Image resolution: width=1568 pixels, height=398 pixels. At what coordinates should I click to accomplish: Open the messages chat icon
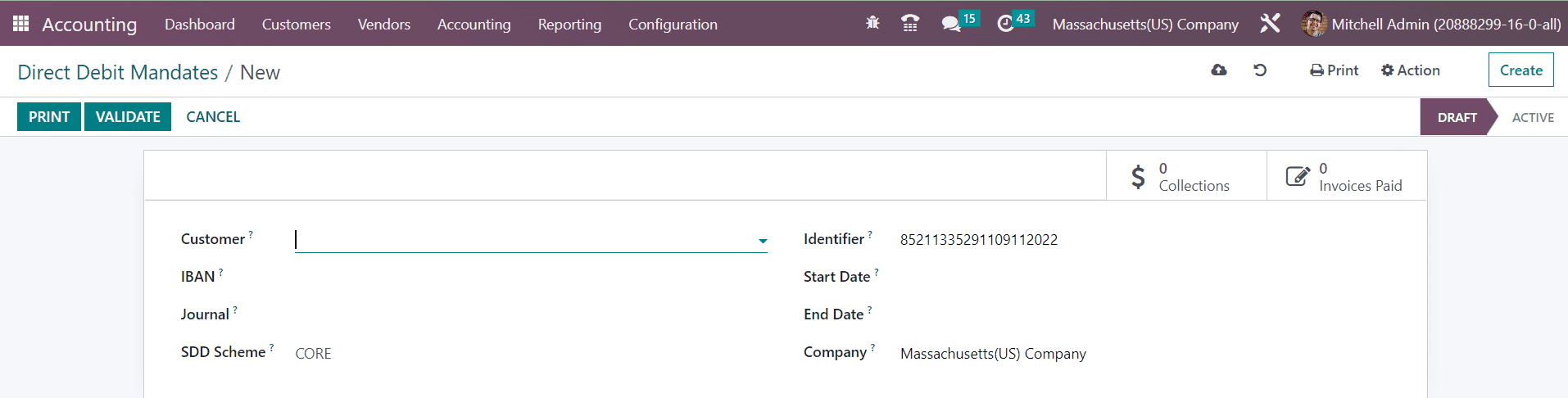click(951, 24)
